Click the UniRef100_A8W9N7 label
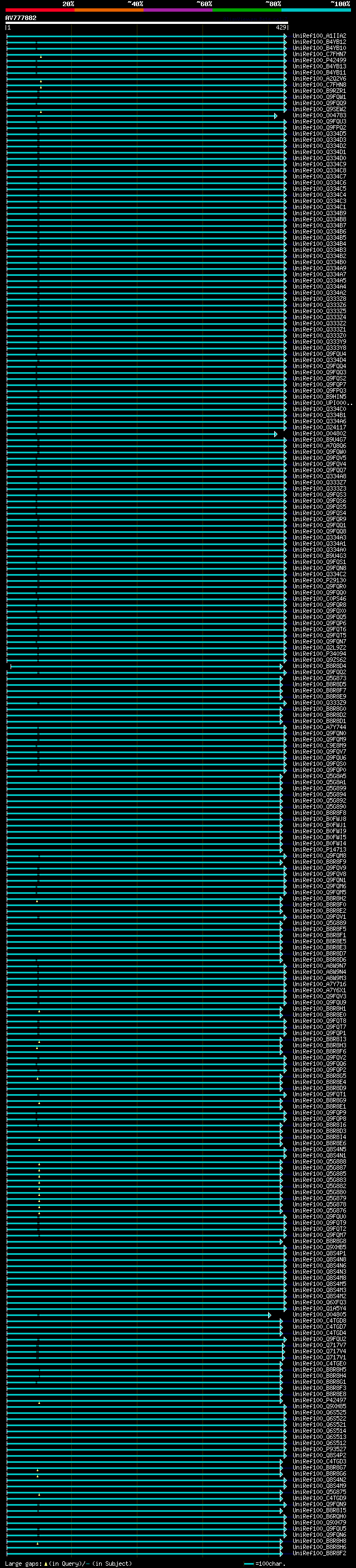Image resolution: width=356 pixels, height=1568 pixels. [x=319, y=967]
